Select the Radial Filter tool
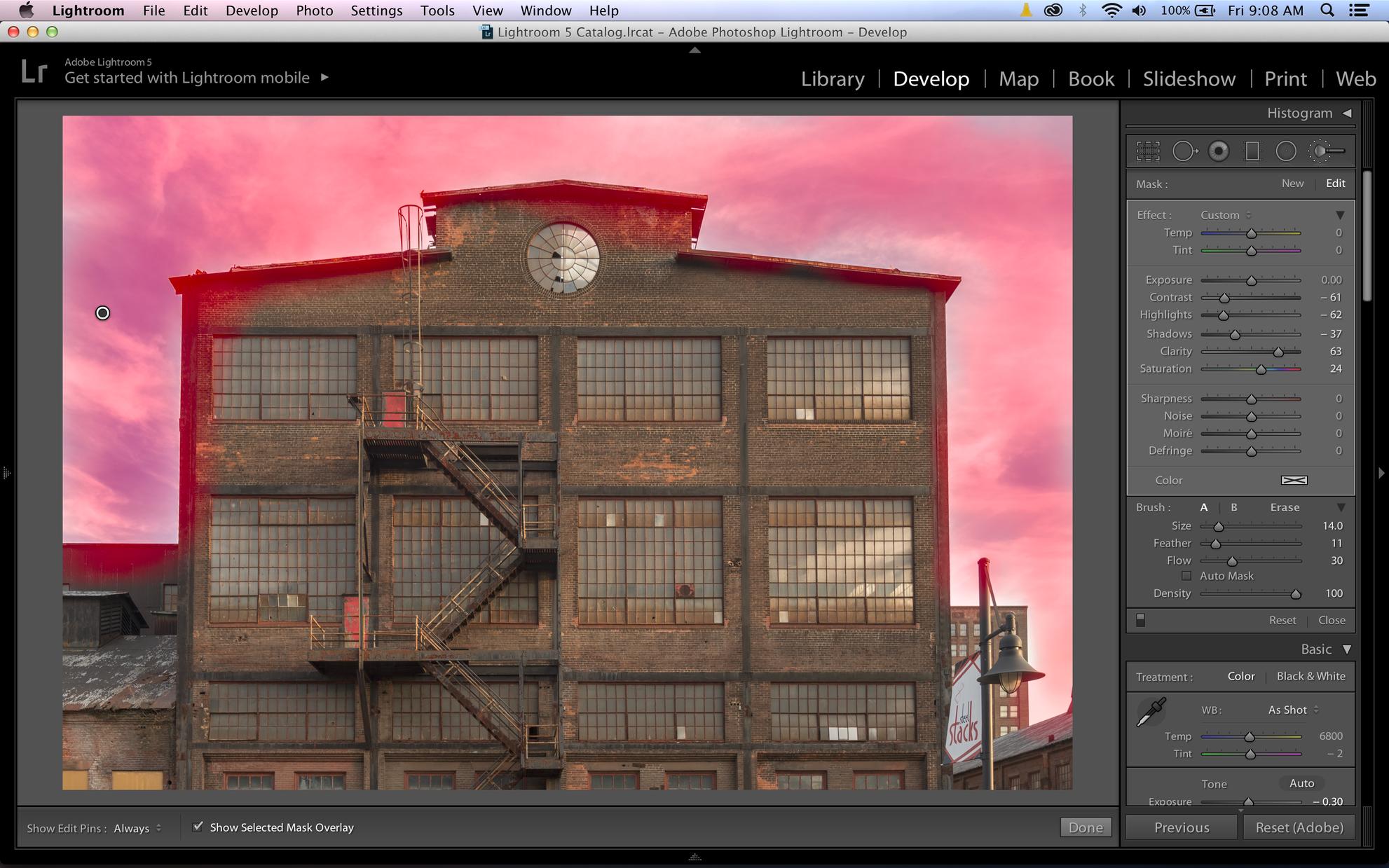This screenshot has width=1389, height=868. 1286,151
